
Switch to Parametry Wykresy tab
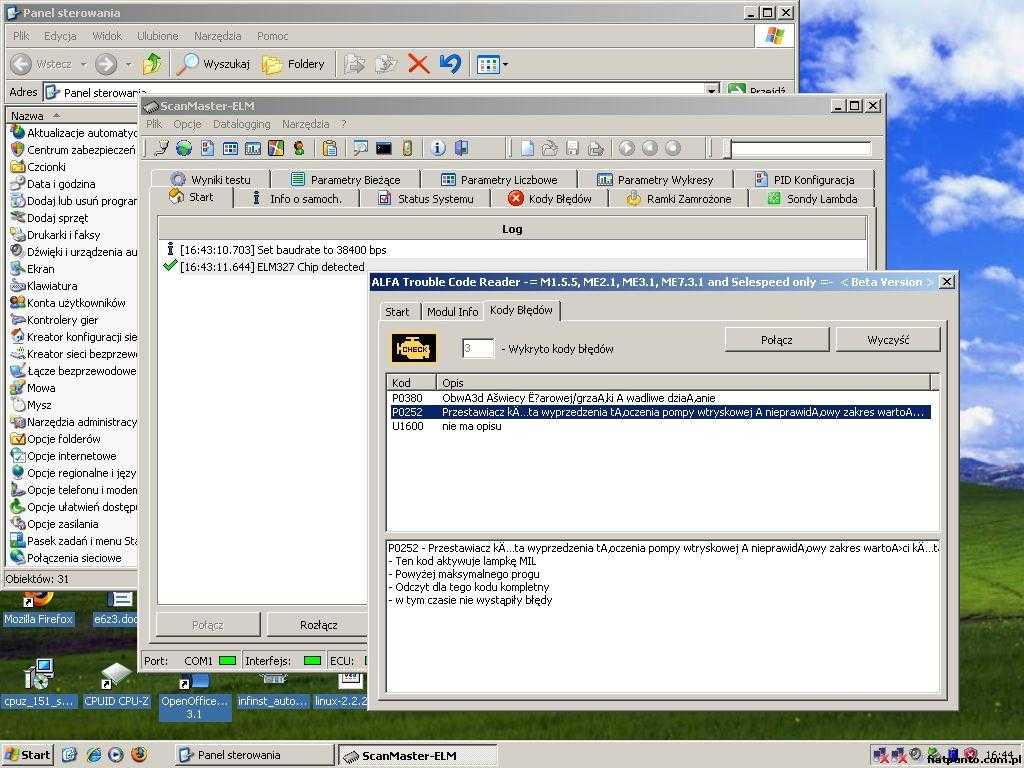click(x=655, y=179)
